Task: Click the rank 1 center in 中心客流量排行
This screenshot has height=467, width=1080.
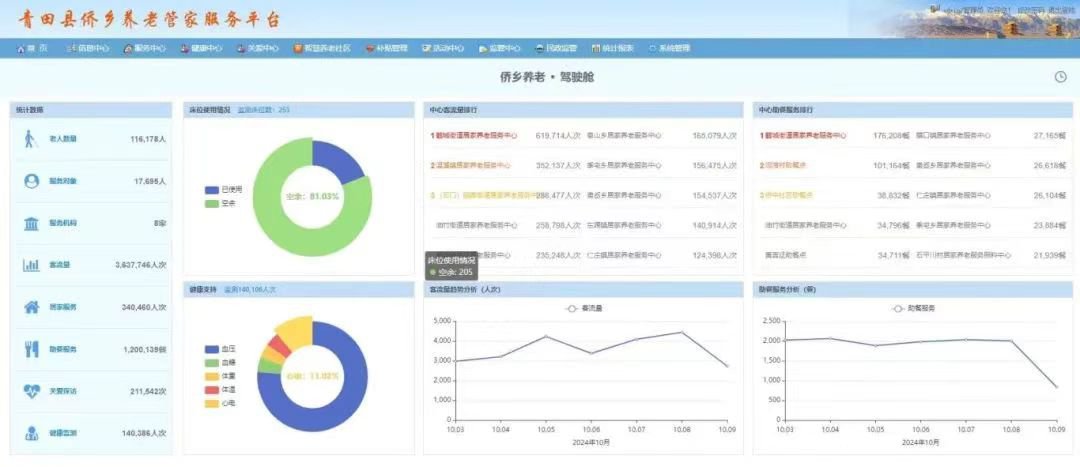Action: coord(473,136)
